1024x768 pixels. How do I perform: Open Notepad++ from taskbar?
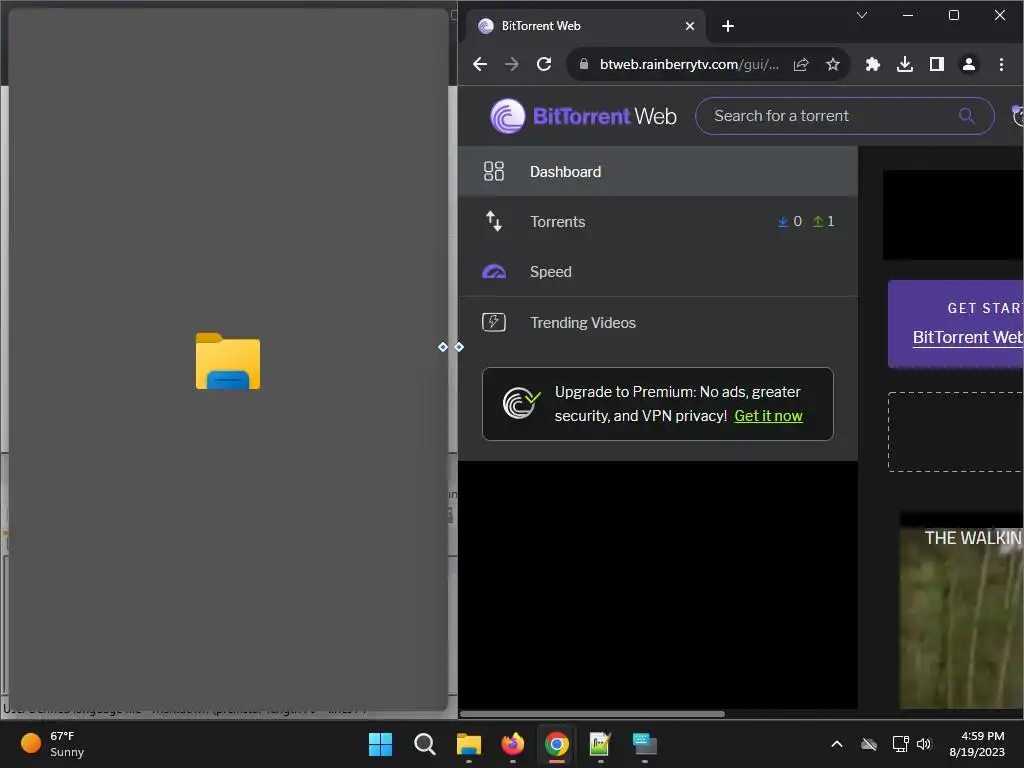(x=600, y=744)
